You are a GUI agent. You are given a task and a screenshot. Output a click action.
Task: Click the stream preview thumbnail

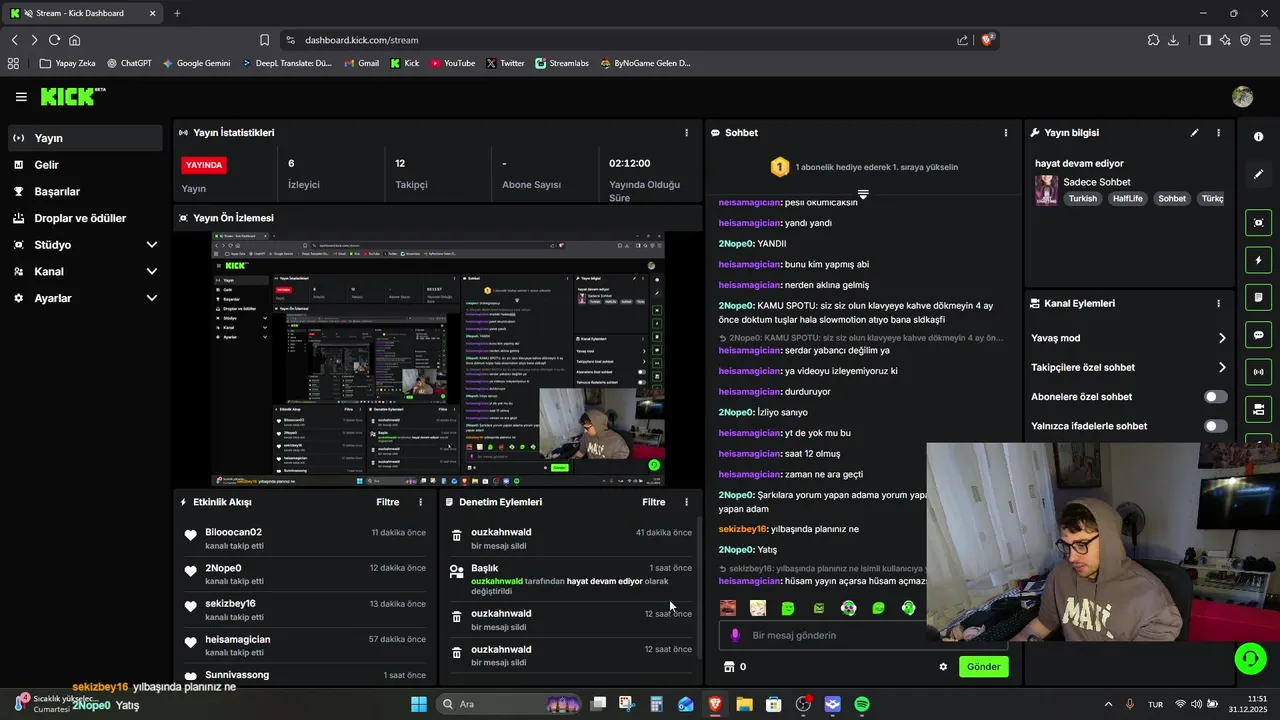[x=438, y=359]
